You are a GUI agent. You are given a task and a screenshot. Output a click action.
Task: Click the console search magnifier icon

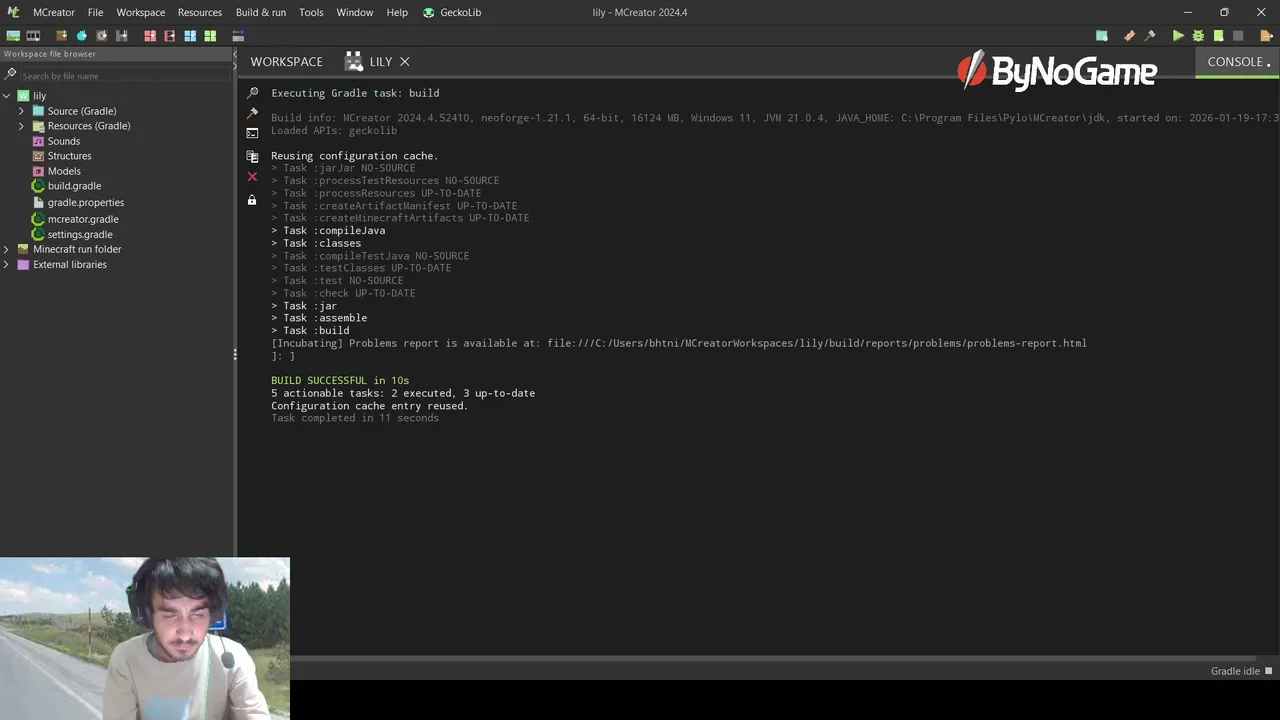click(252, 93)
